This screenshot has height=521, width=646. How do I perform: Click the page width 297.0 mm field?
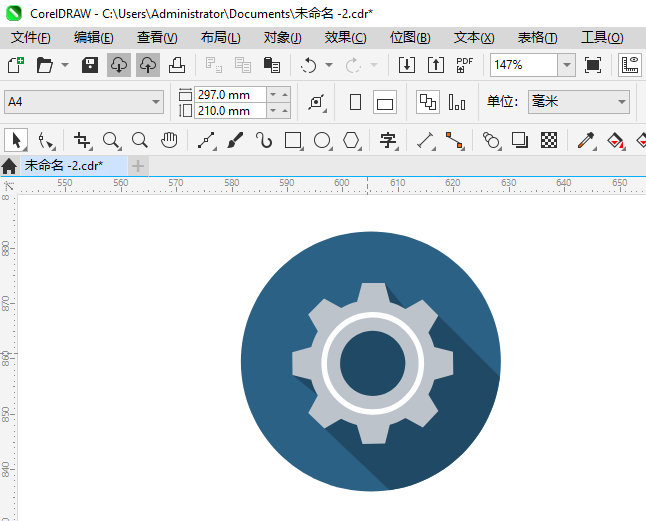pyautogui.click(x=230, y=95)
